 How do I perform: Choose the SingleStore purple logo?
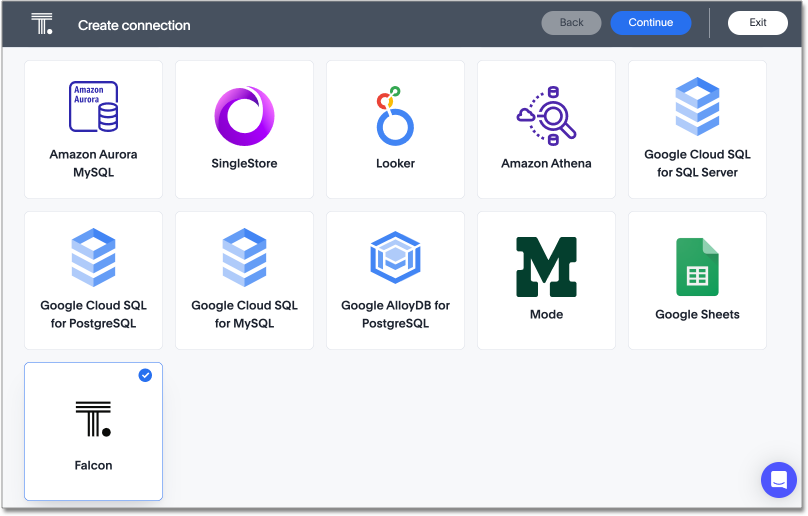coord(244,116)
